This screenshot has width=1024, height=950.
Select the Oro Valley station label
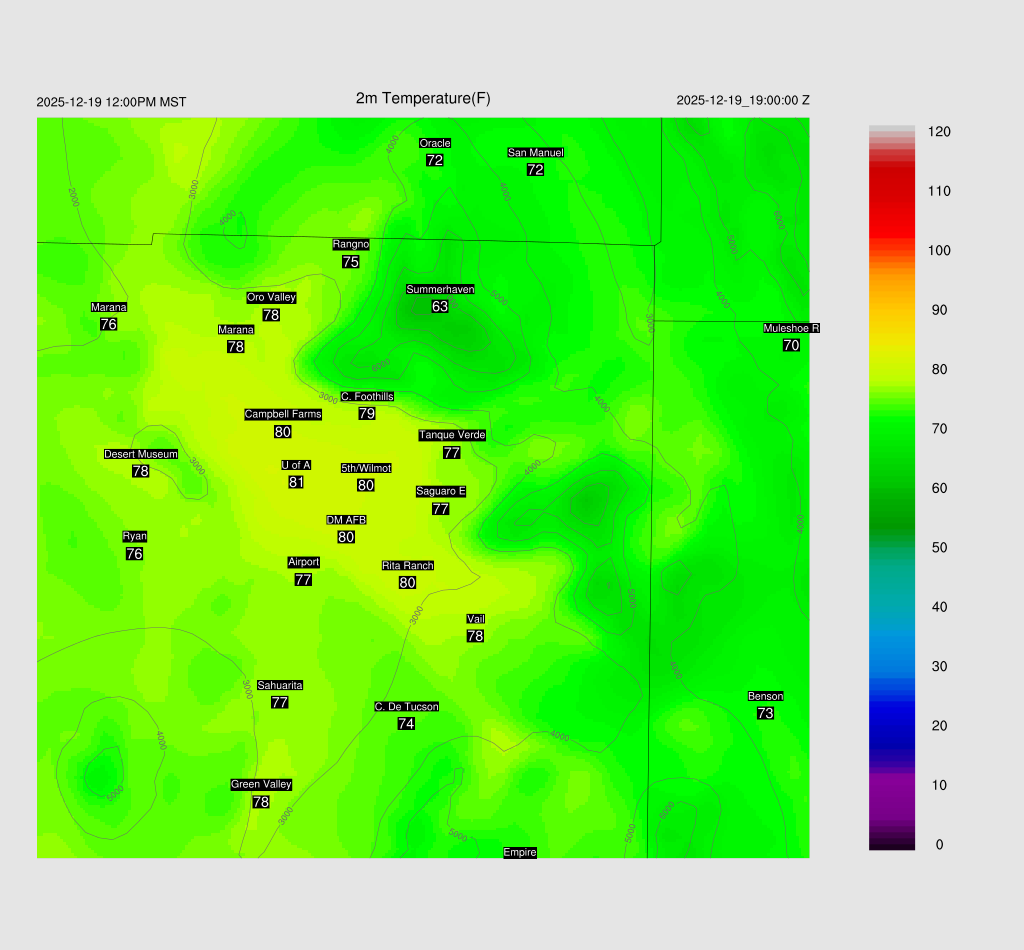(x=271, y=297)
